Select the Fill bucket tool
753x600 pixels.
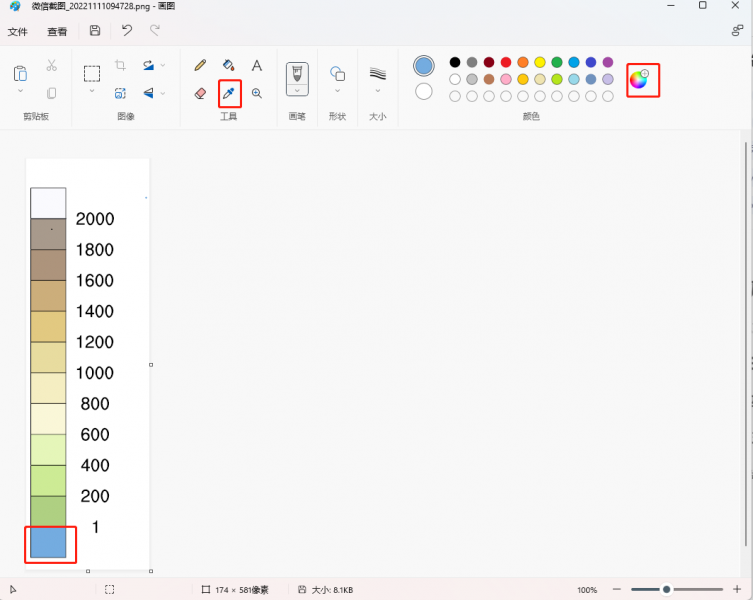coord(229,65)
